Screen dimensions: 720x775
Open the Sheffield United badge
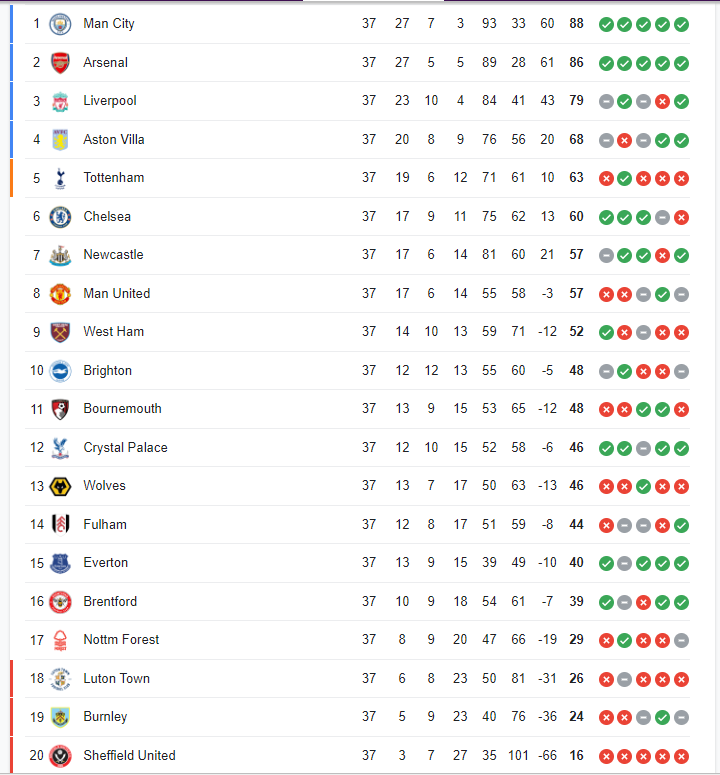tap(60, 756)
